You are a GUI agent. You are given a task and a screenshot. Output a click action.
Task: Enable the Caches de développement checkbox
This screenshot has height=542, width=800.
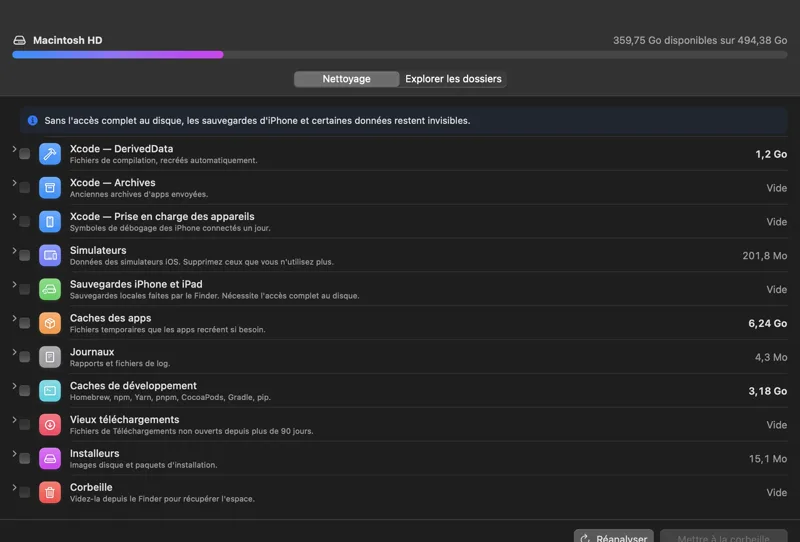pos(24,391)
